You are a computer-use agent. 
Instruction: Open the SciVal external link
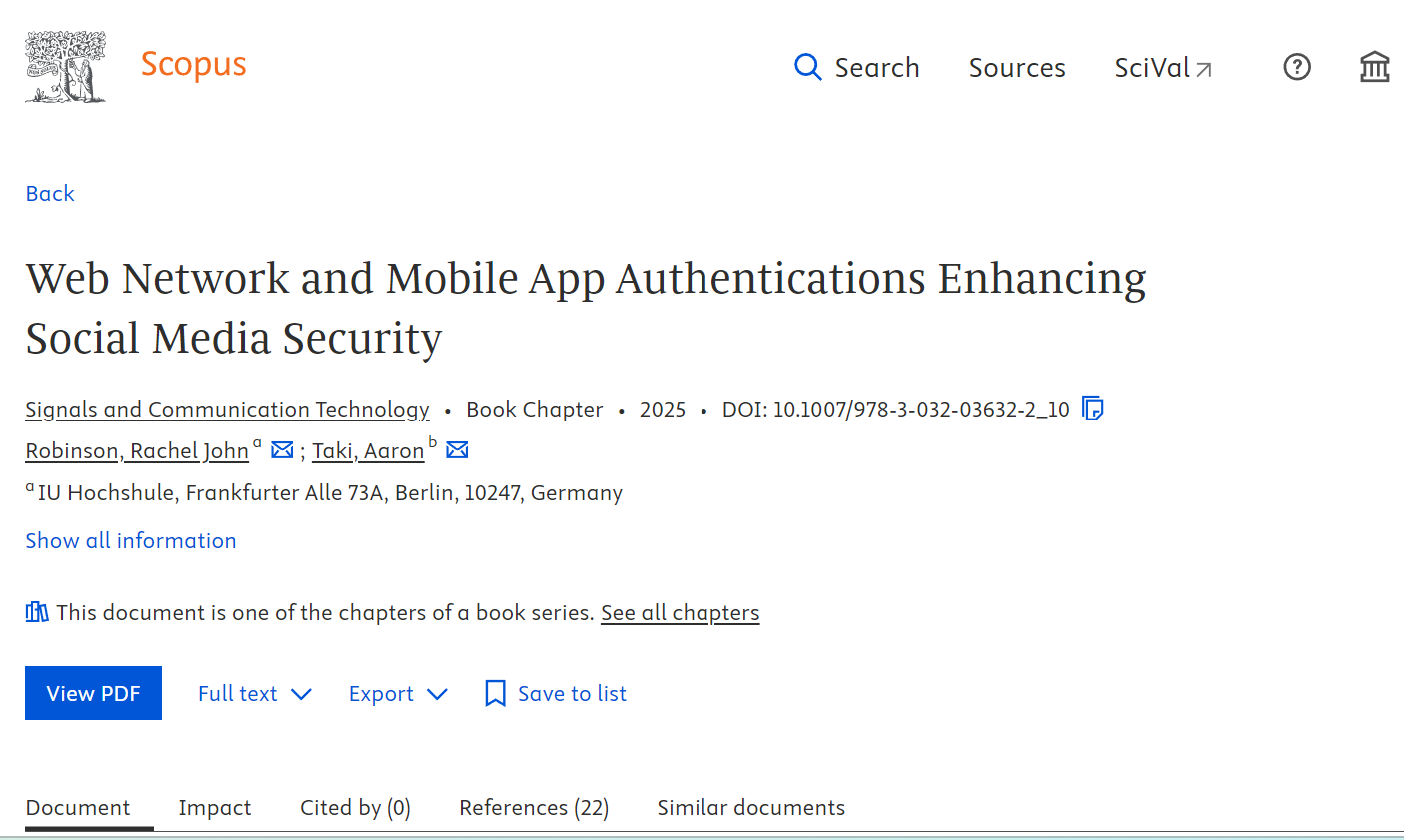point(1162,67)
